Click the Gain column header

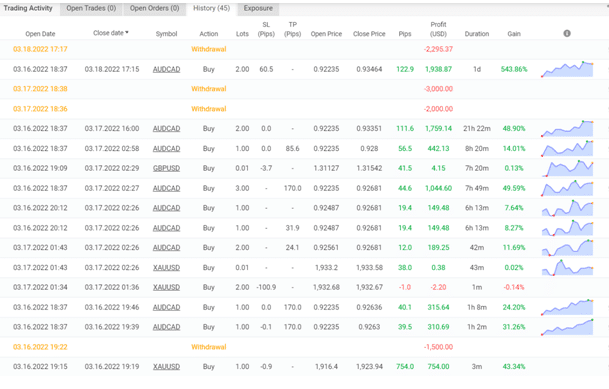(514, 34)
